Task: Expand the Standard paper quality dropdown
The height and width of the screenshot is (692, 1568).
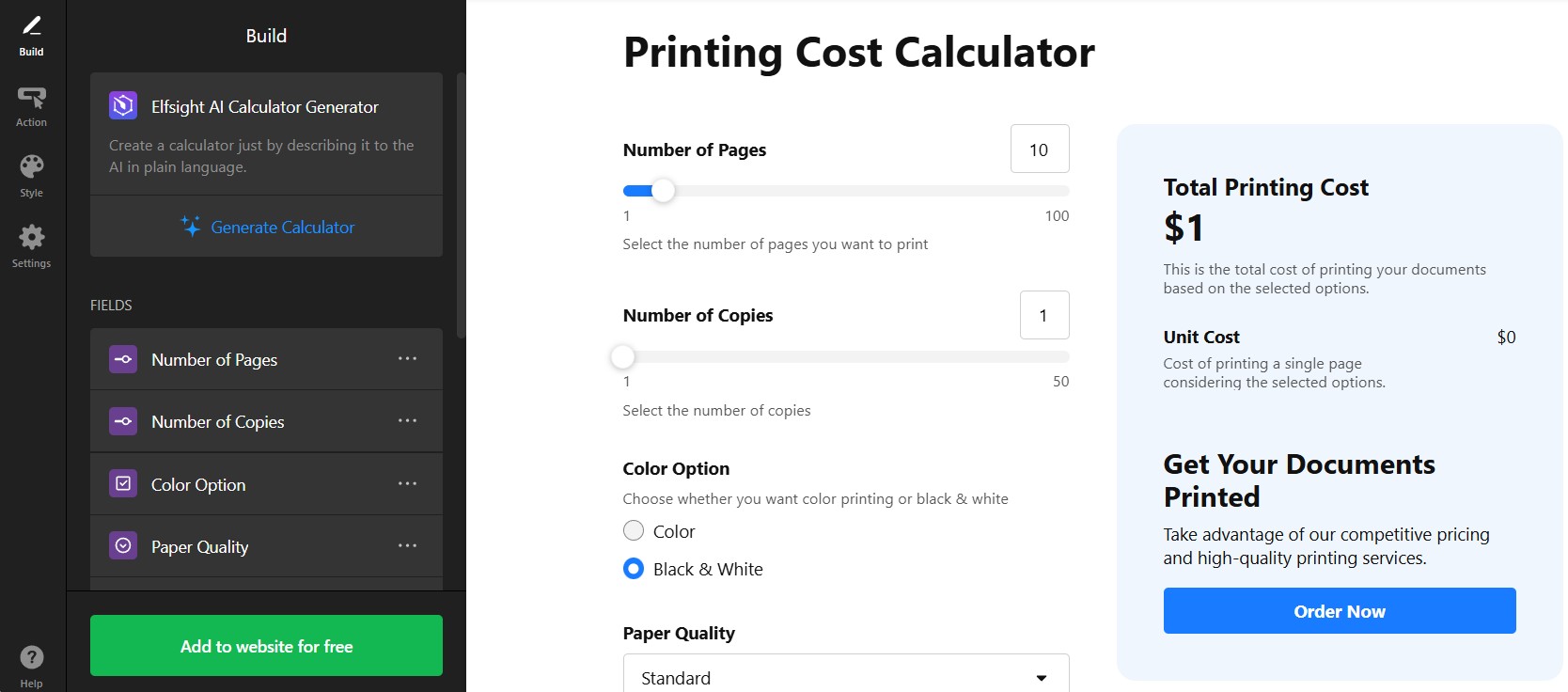Action: point(846,677)
